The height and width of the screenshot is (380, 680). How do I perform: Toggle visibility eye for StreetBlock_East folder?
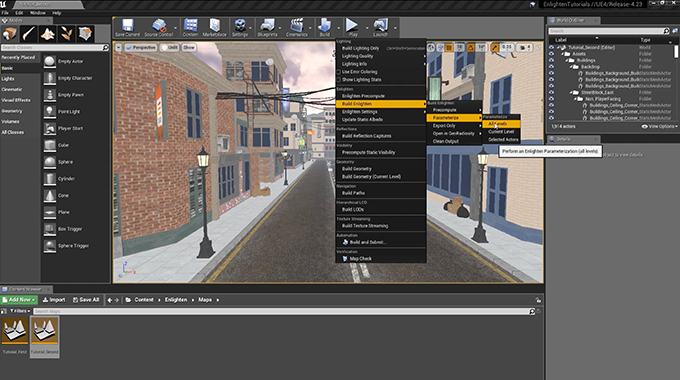pyautogui.click(x=551, y=92)
